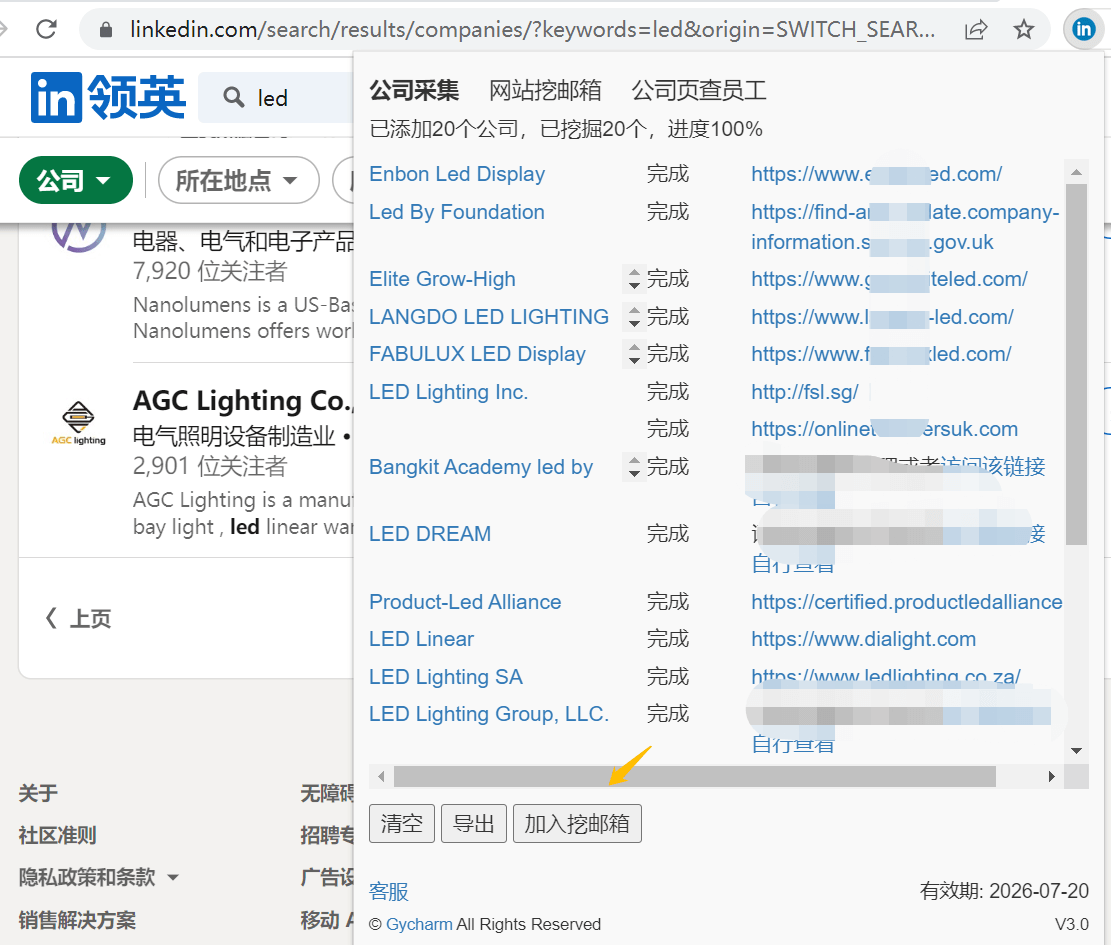Click the 加入挖邮箱 button
The height and width of the screenshot is (945, 1111).
tap(577, 824)
